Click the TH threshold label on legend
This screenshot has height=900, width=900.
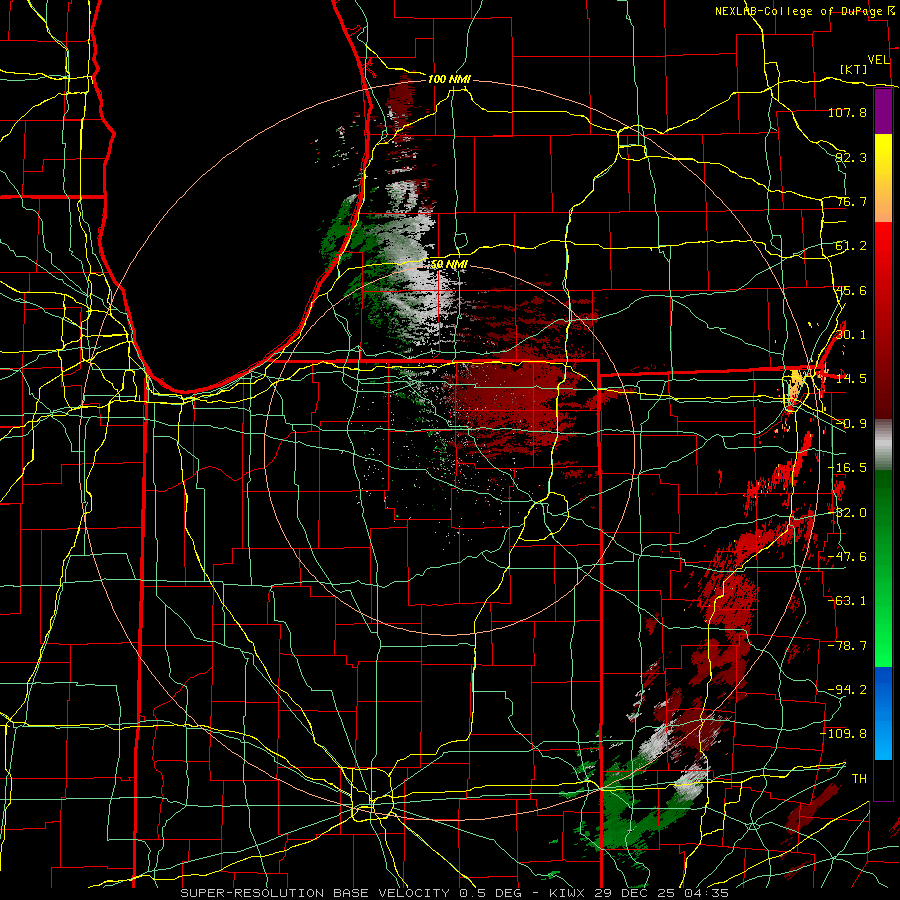tap(859, 779)
